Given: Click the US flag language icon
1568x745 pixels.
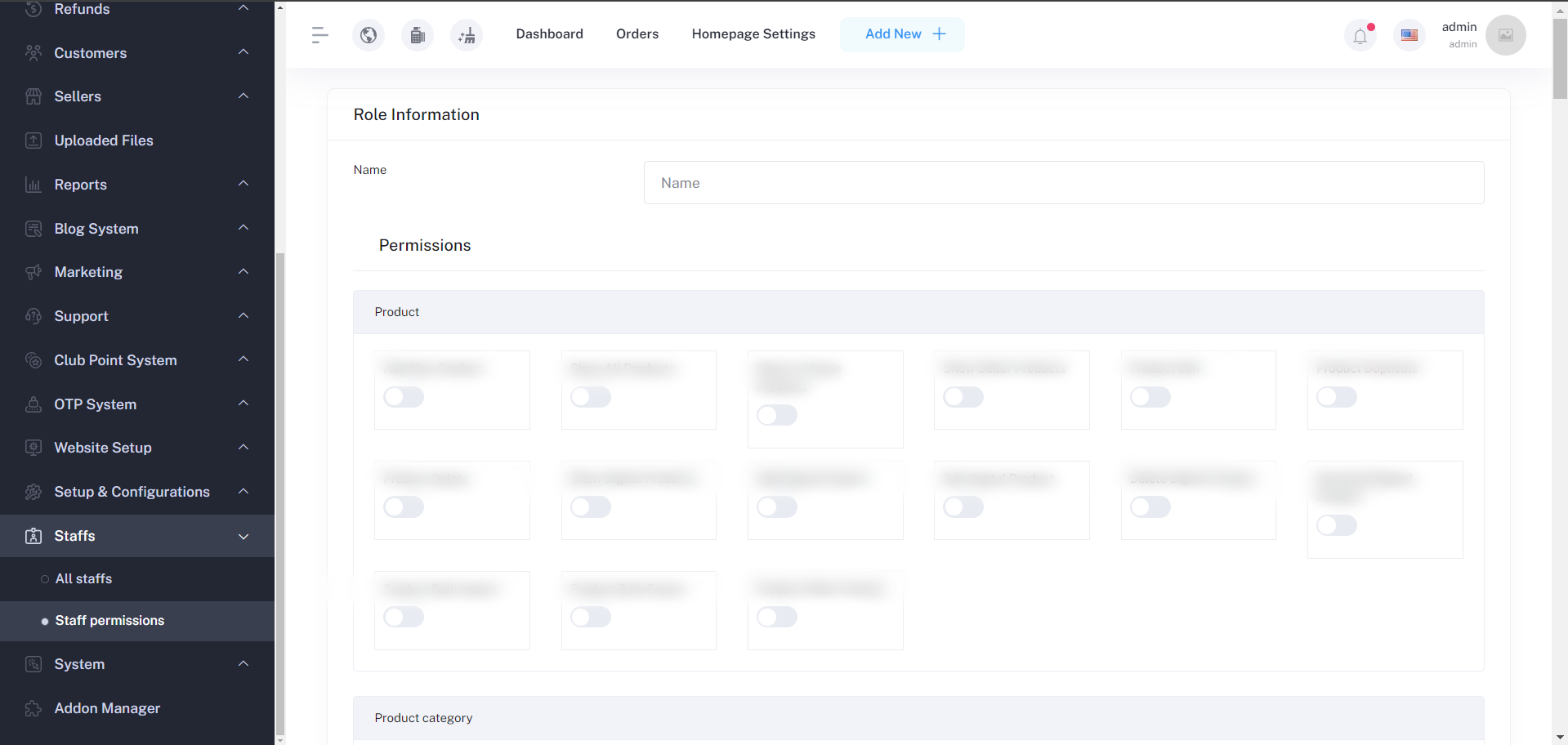Looking at the screenshot, I should (x=1409, y=35).
